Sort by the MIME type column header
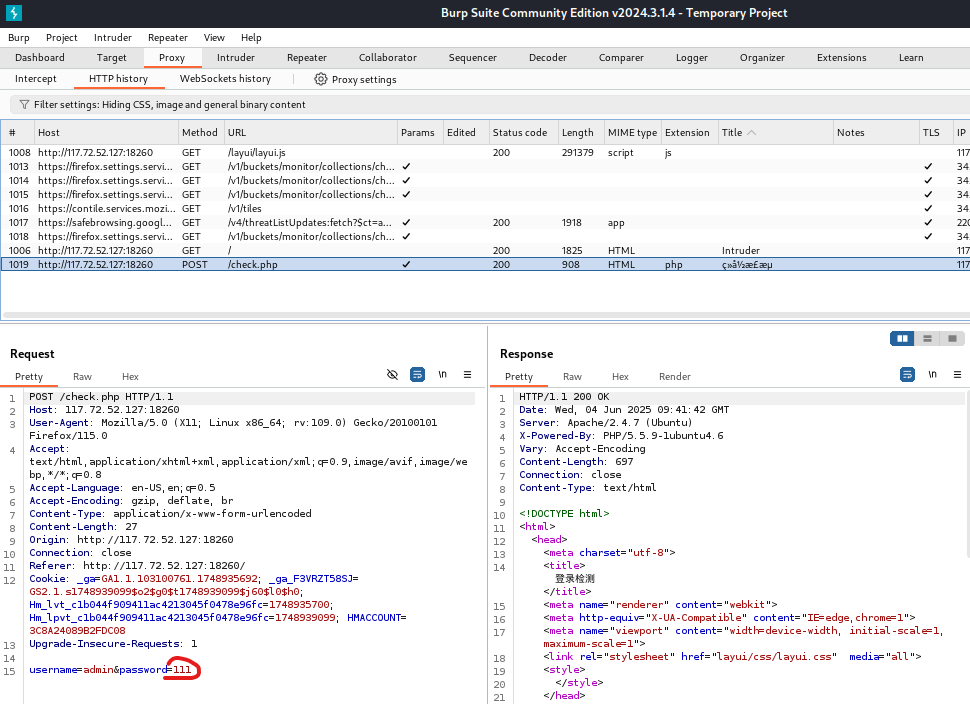The width and height of the screenshot is (970, 704). click(632, 132)
